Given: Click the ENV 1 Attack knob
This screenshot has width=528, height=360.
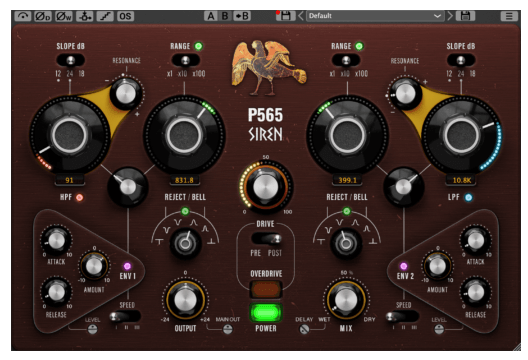Looking at the screenshot, I should click(x=56, y=241).
